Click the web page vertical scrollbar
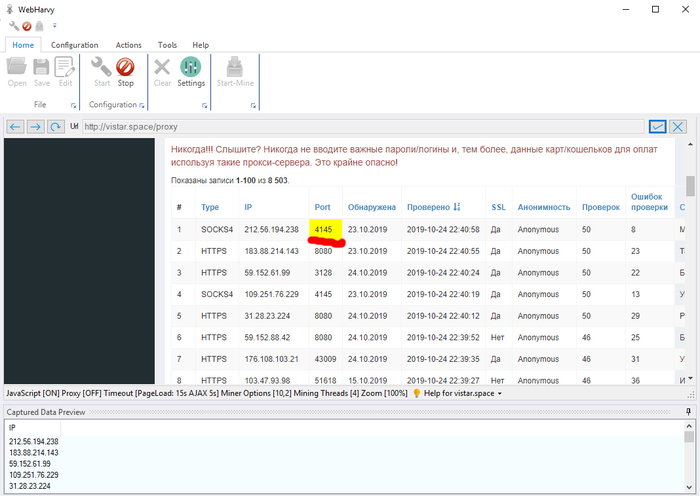 click(690, 260)
